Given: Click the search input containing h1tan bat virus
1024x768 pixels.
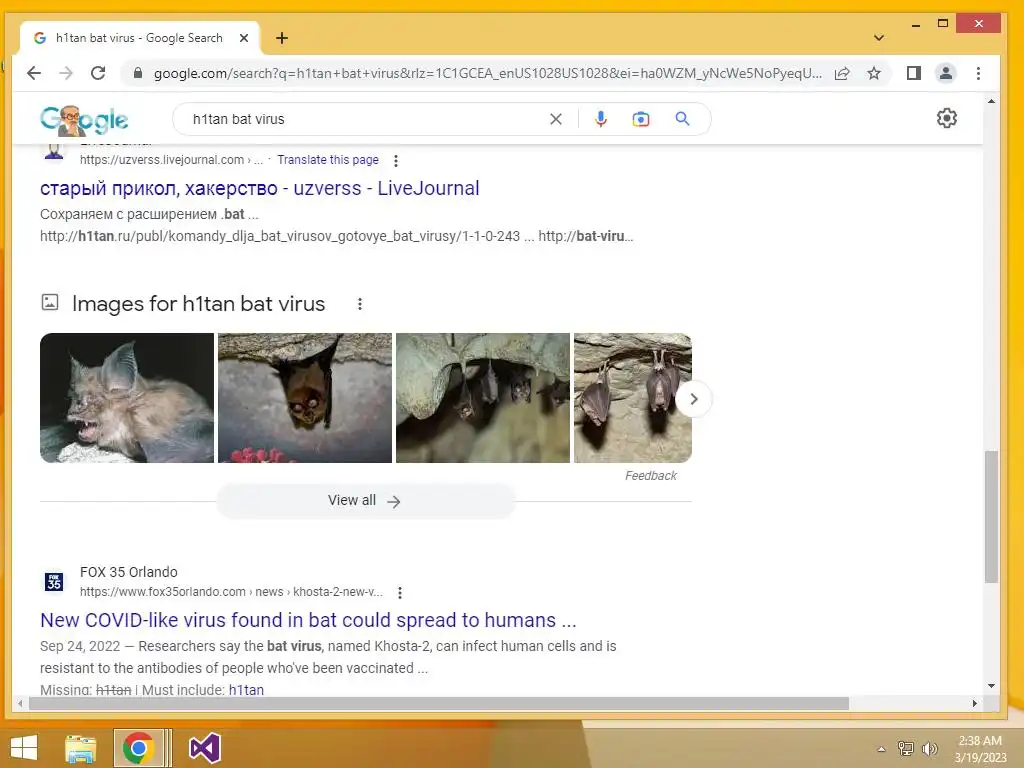Looking at the screenshot, I should [x=366, y=119].
